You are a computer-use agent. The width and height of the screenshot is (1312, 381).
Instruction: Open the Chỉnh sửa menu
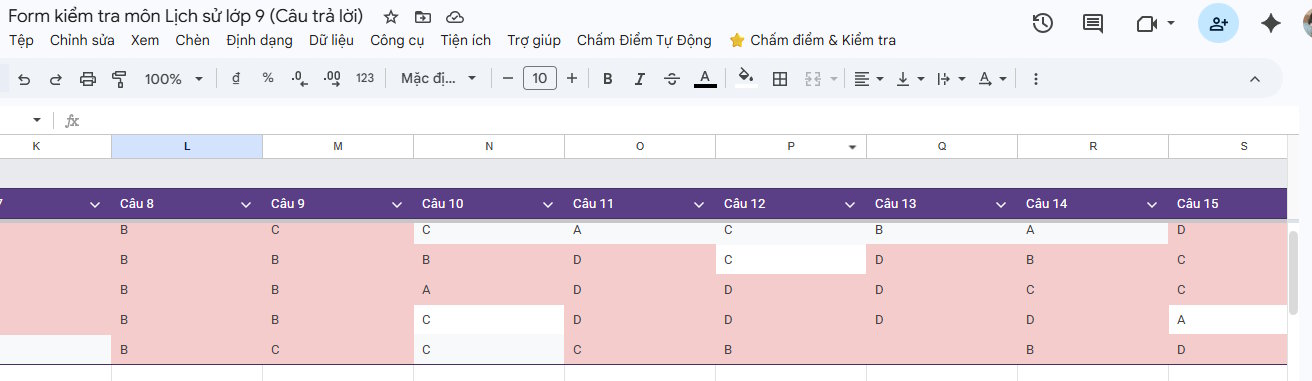coord(82,40)
